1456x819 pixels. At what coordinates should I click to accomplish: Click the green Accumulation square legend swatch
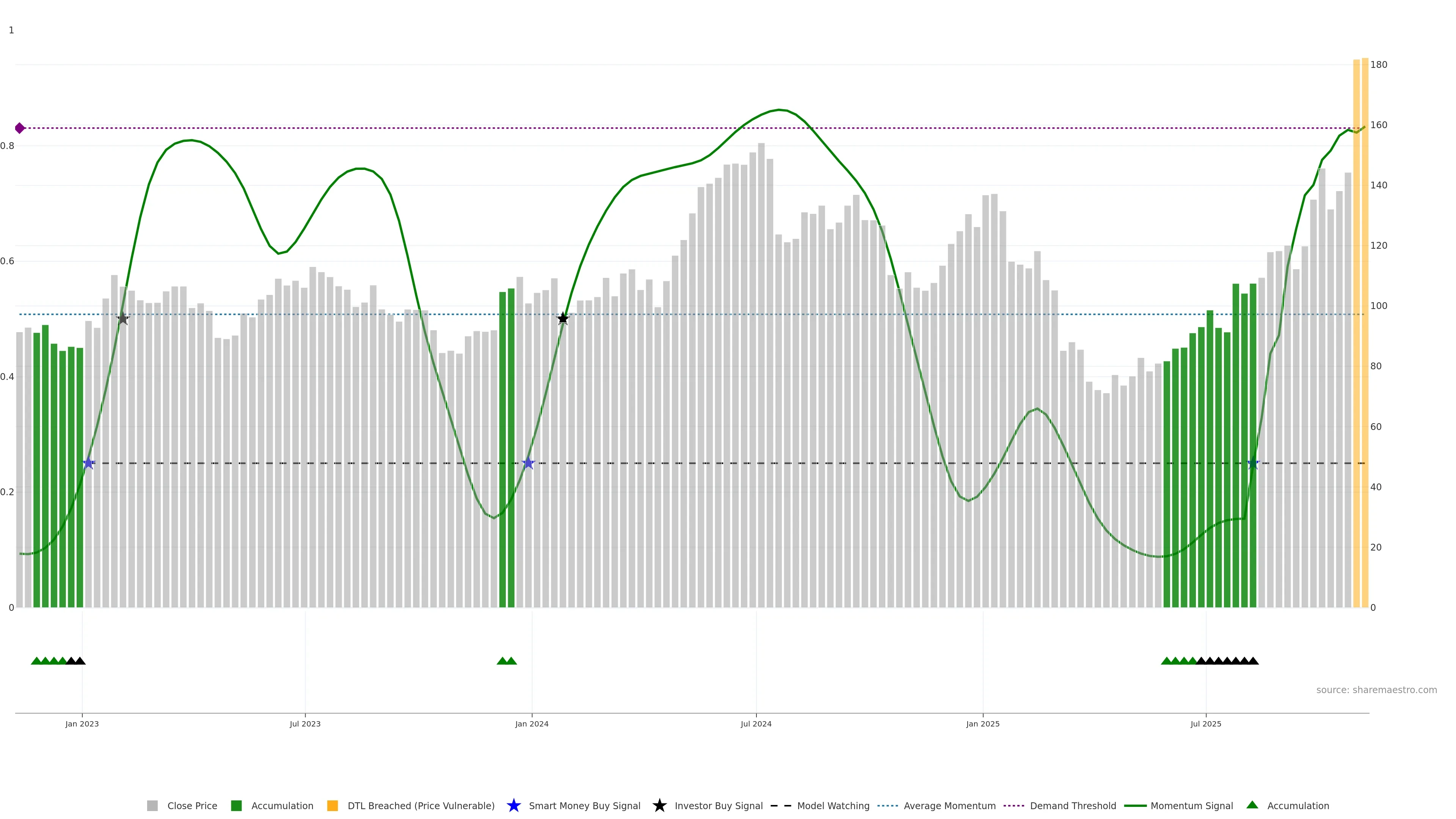[x=236, y=806]
